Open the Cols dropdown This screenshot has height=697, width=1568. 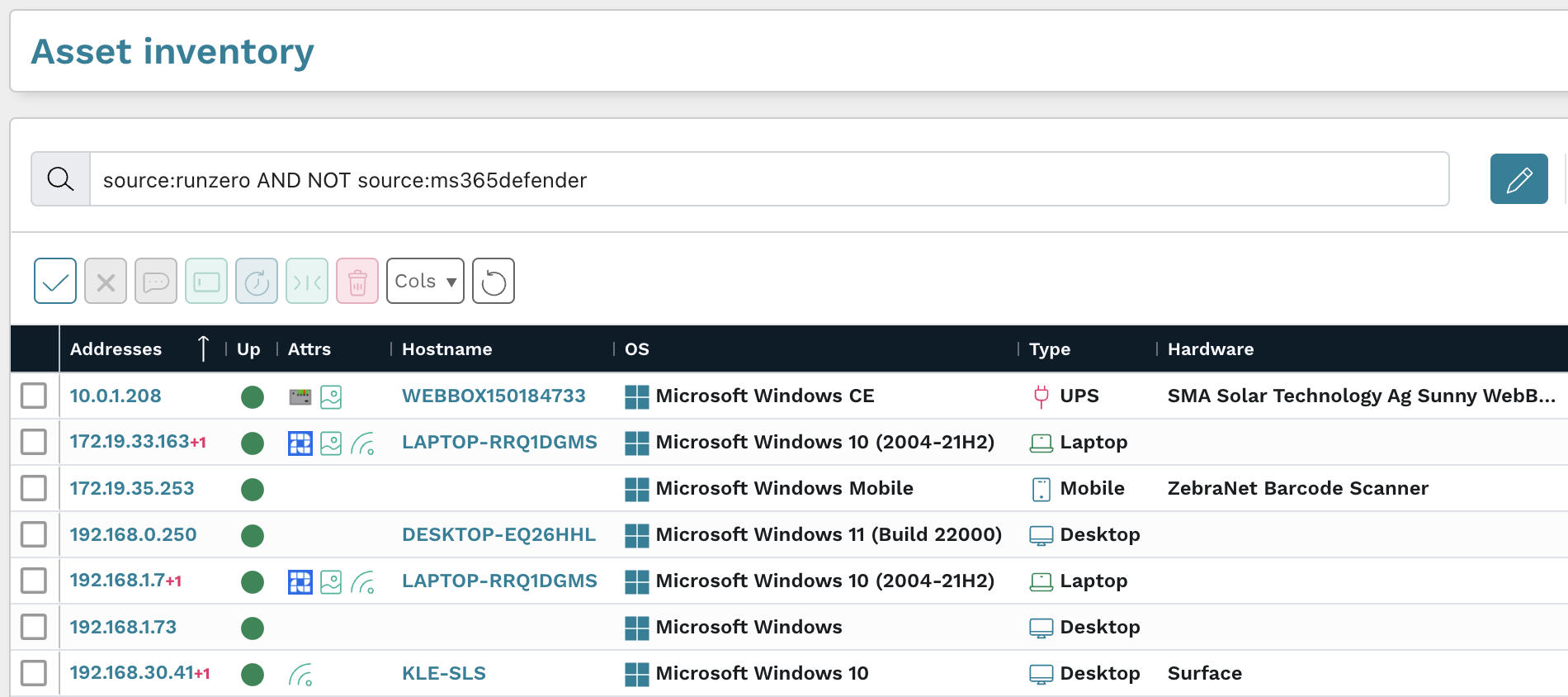[x=425, y=281]
